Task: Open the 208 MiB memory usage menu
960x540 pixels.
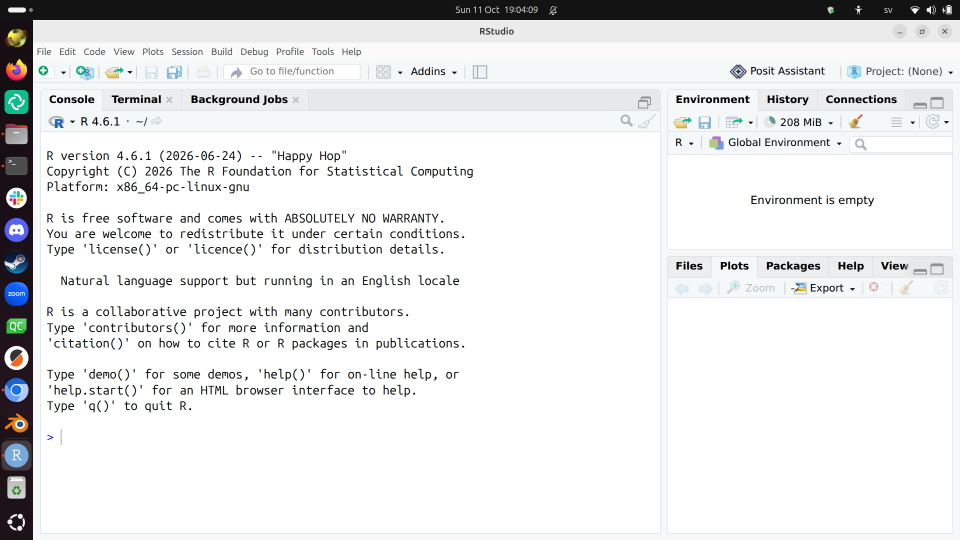Action: coord(799,122)
